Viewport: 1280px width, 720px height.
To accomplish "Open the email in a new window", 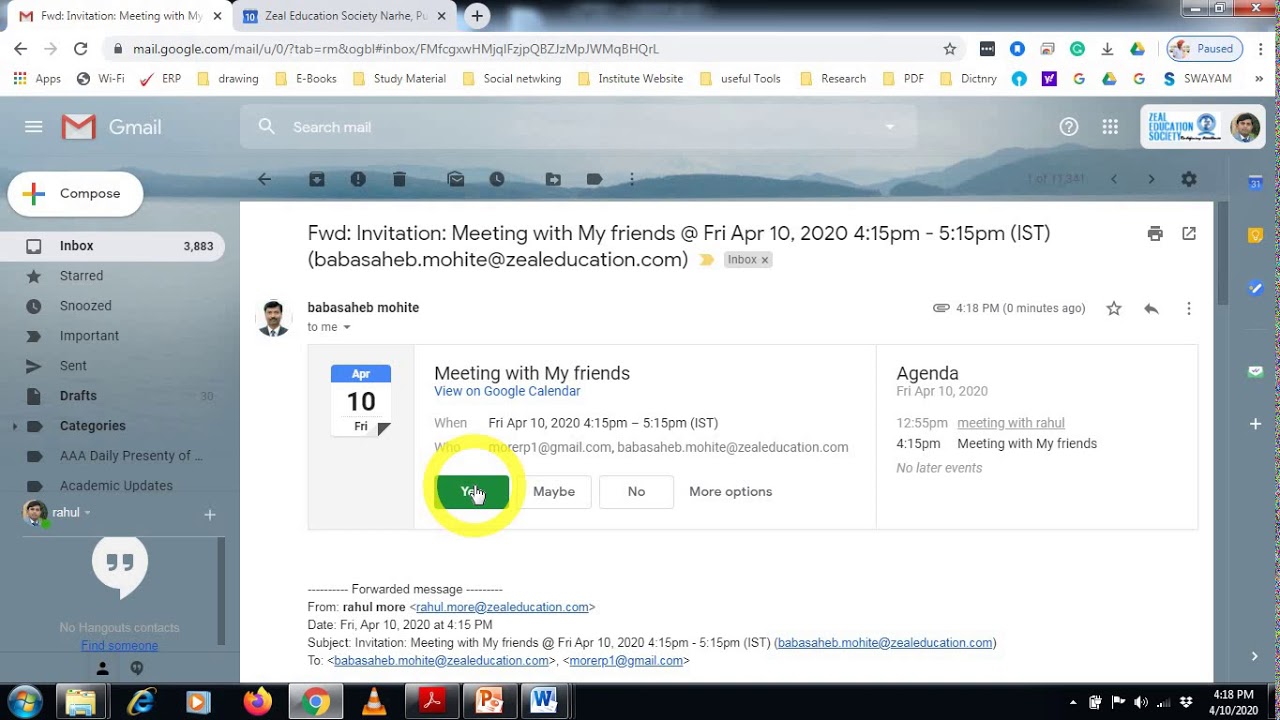I will [1189, 233].
